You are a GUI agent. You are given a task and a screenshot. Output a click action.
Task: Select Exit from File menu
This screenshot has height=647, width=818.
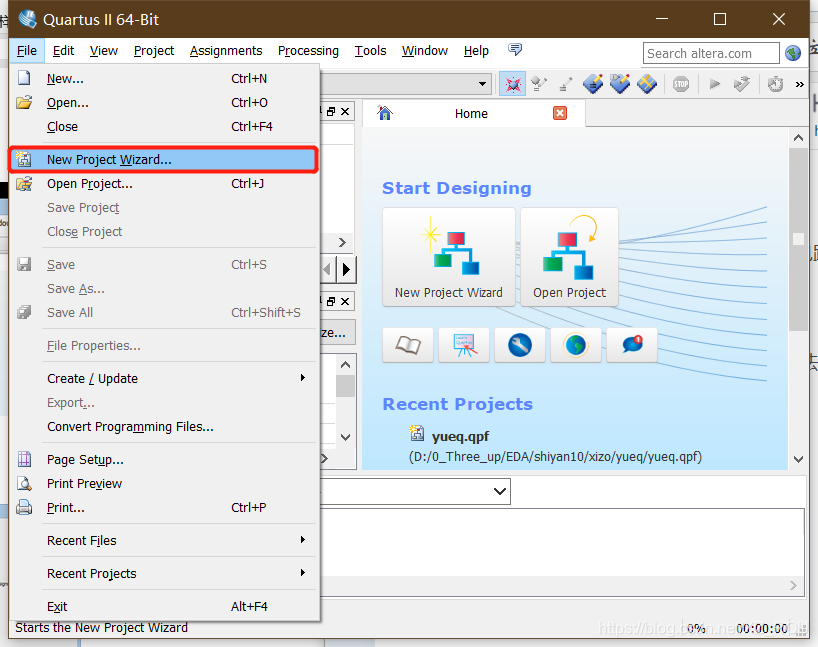coord(163,606)
